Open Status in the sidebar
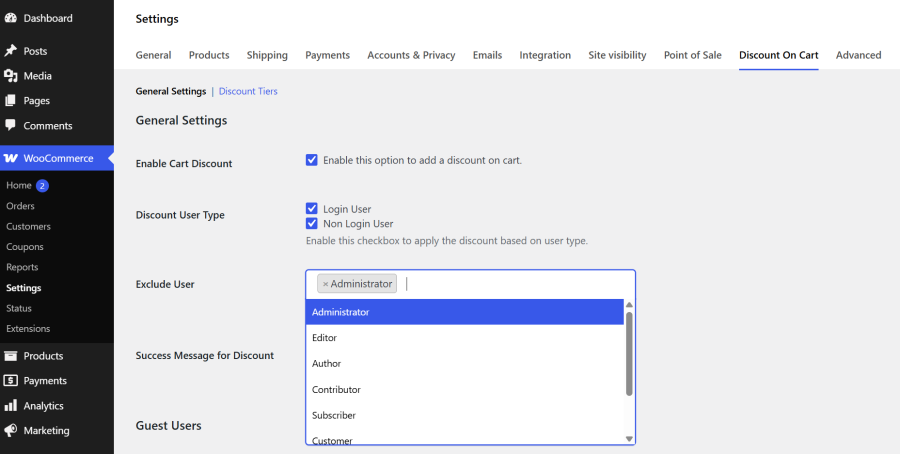Image resolution: width=900 pixels, height=454 pixels. click(18, 308)
